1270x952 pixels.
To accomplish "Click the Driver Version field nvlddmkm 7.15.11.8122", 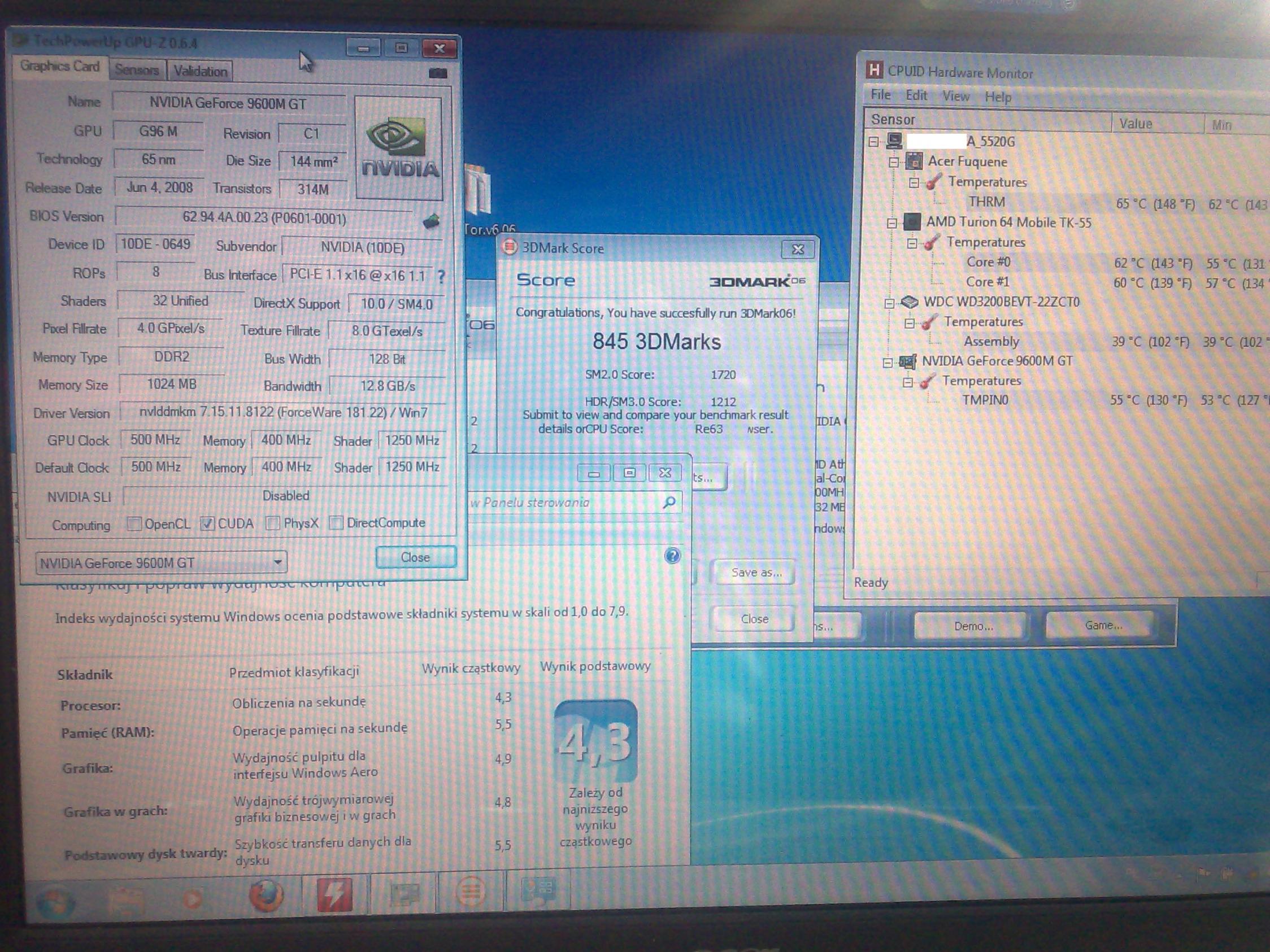I will coord(283,412).
